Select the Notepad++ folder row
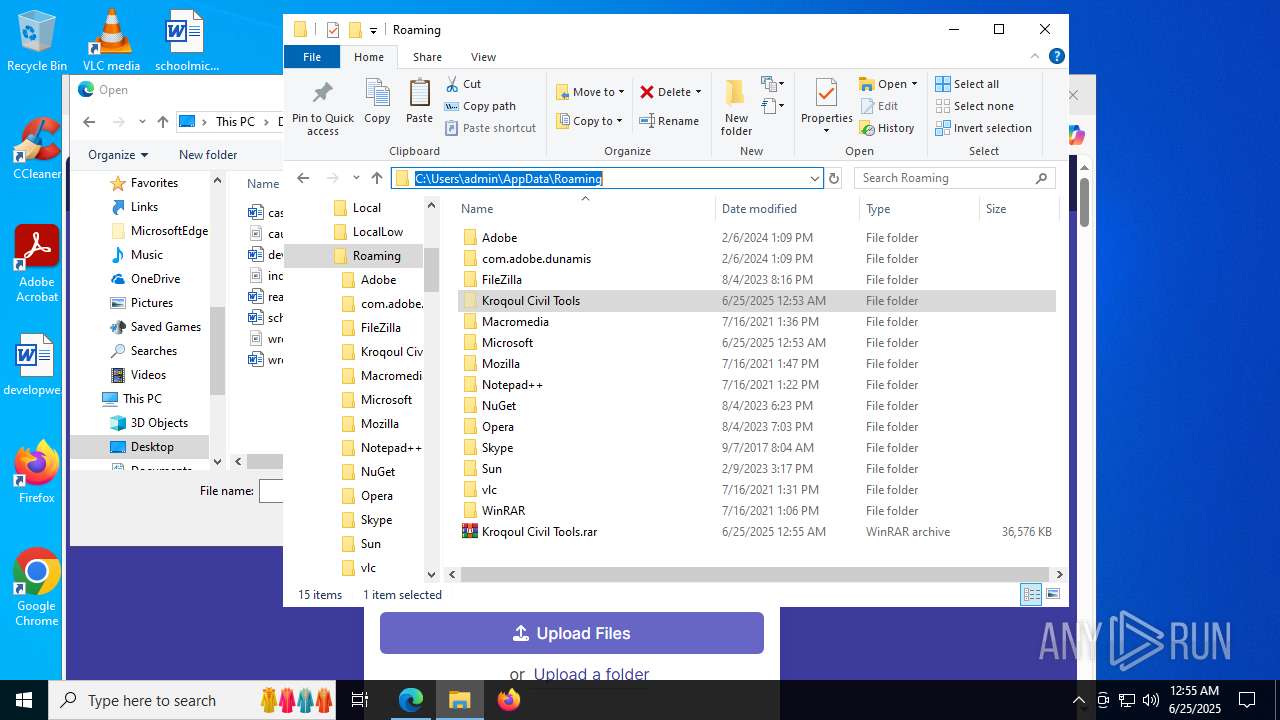The image size is (1280, 720). coord(757,385)
